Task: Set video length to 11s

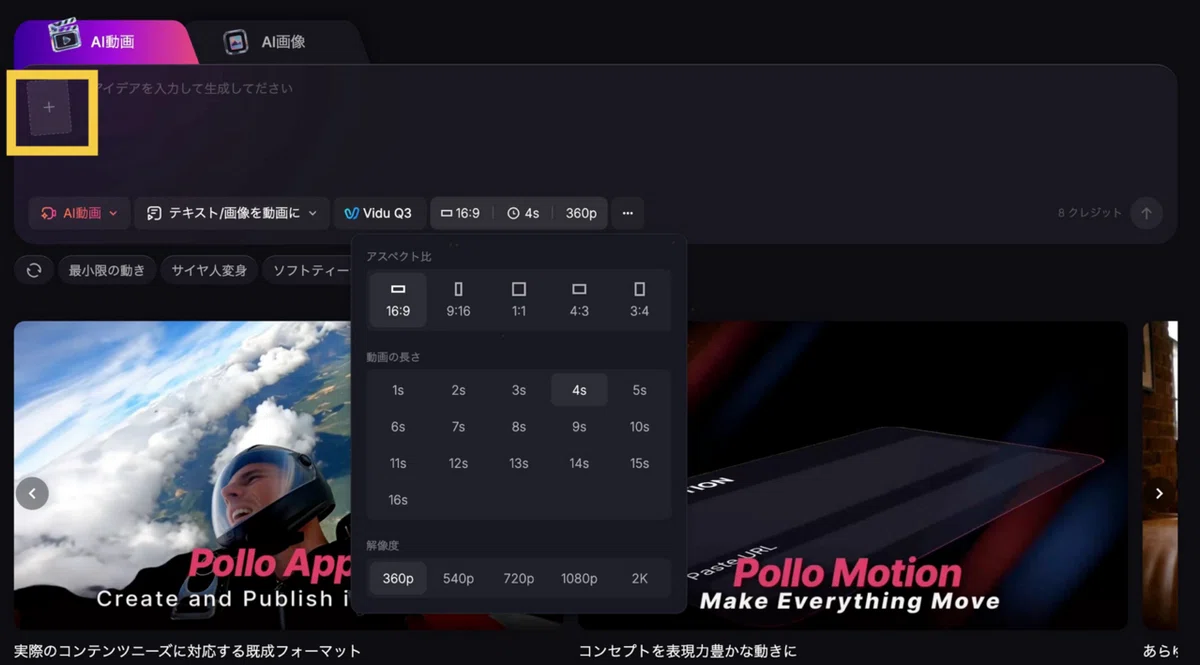Action: click(398, 463)
